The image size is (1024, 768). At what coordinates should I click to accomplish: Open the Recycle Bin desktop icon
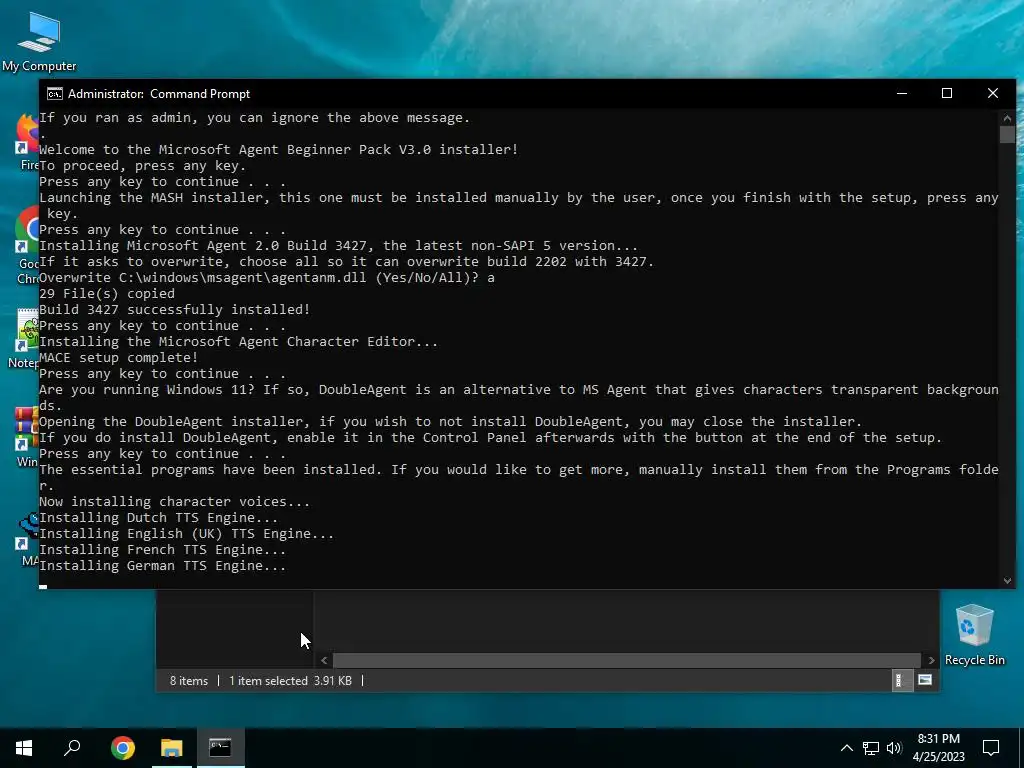974,635
